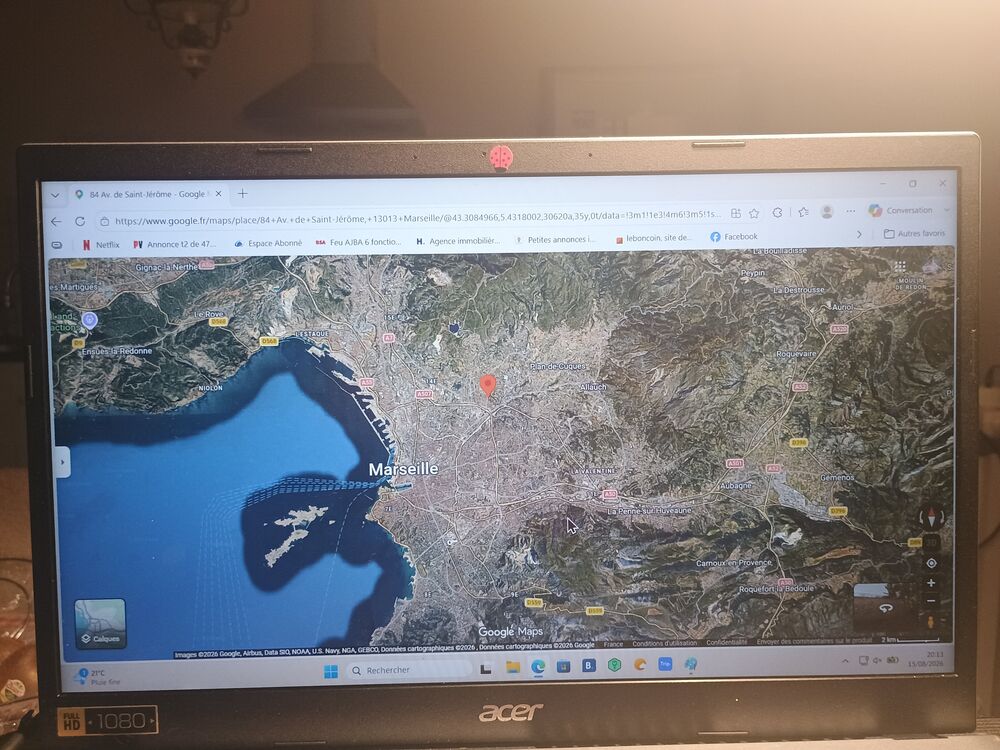Viewport: 1000px width, 750px height.
Task: Close the Google Maps tab
Action: (219, 193)
